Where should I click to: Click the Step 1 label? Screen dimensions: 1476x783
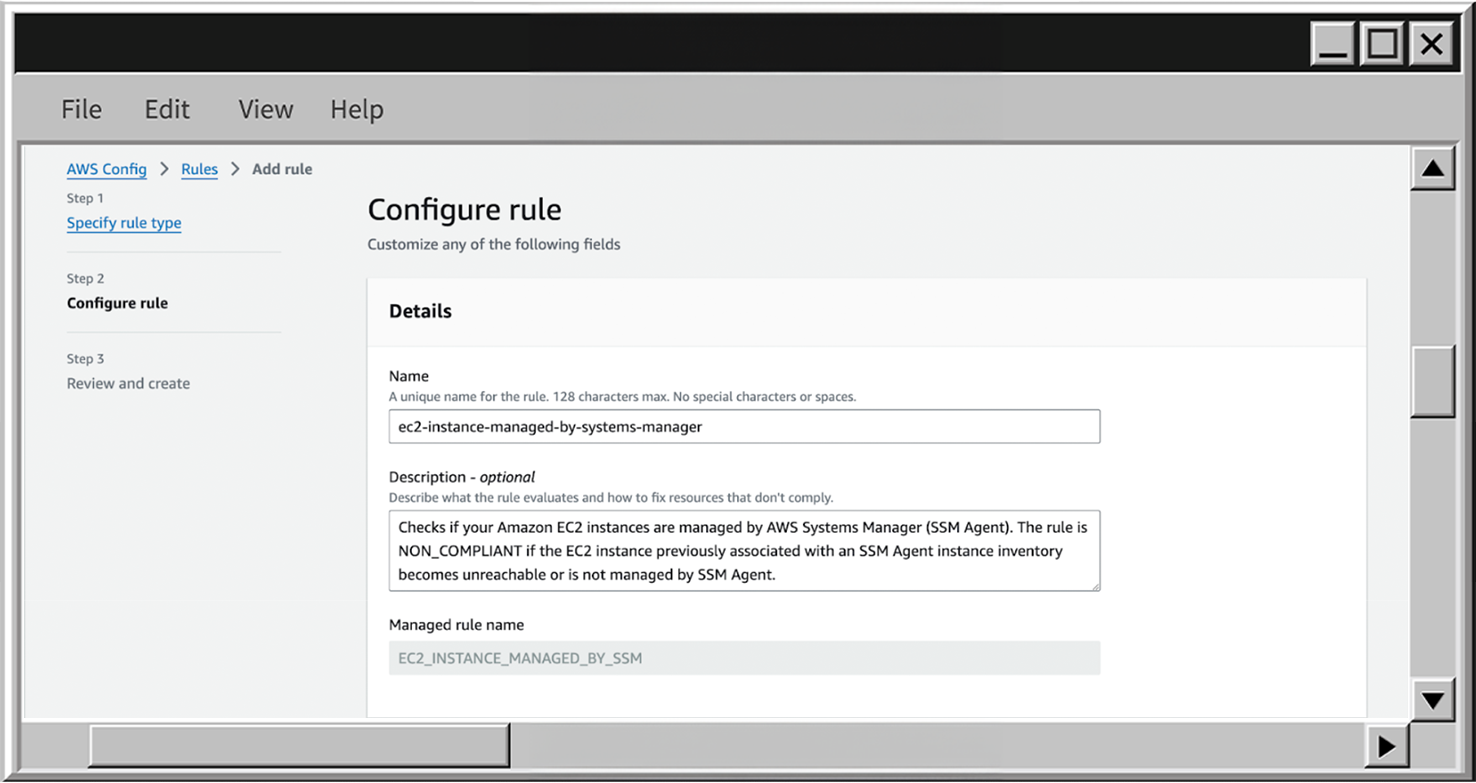click(85, 198)
